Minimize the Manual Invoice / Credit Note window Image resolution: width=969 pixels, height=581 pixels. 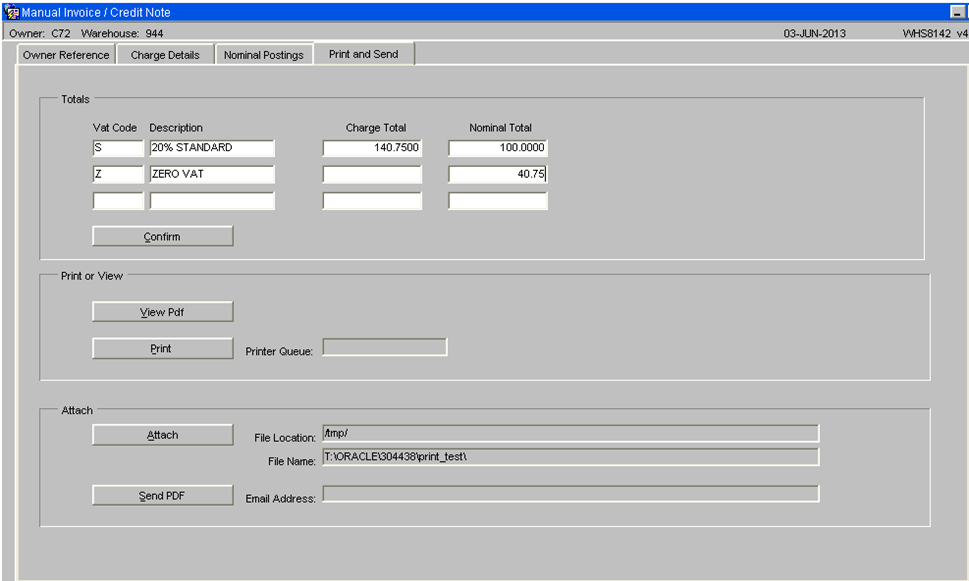tap(957, 12)
